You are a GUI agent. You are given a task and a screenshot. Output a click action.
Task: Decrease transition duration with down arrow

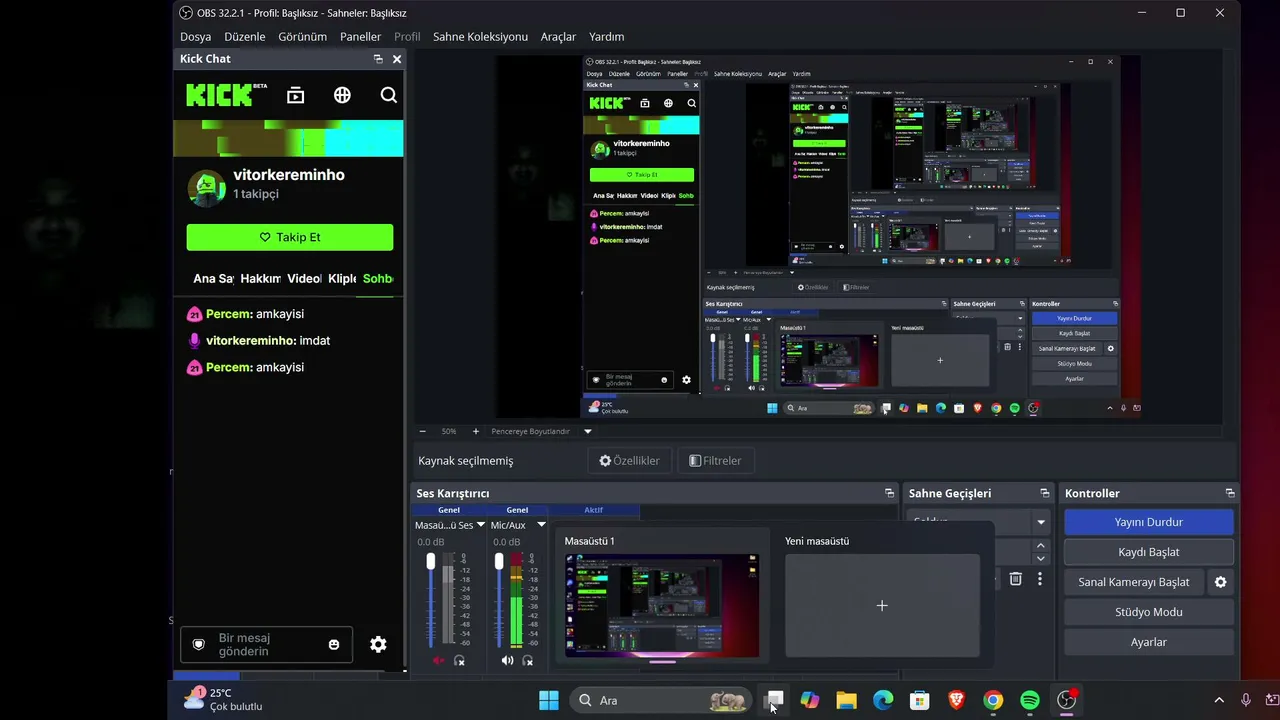[1041, 558]
